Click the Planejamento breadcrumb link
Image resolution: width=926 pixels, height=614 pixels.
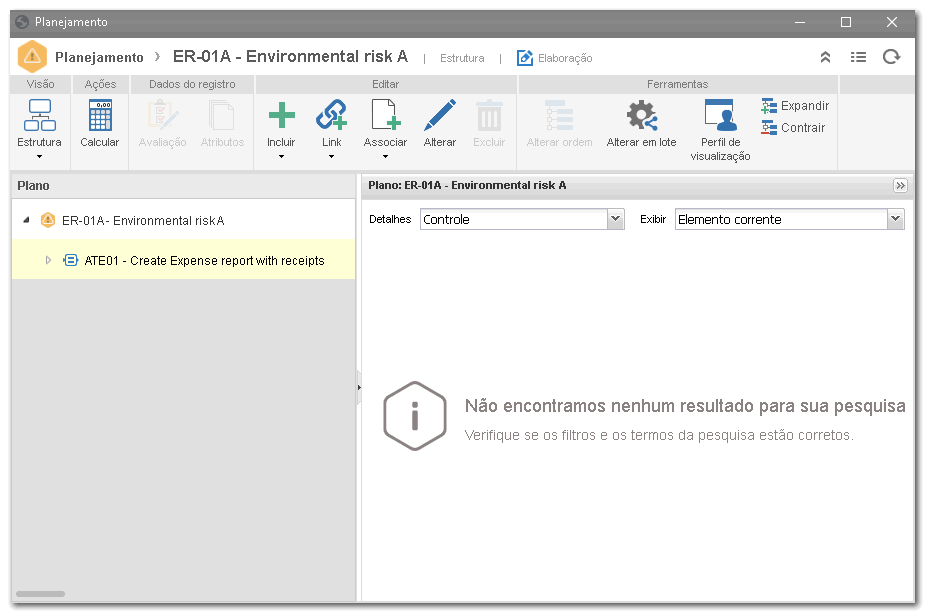coord(99,57)
